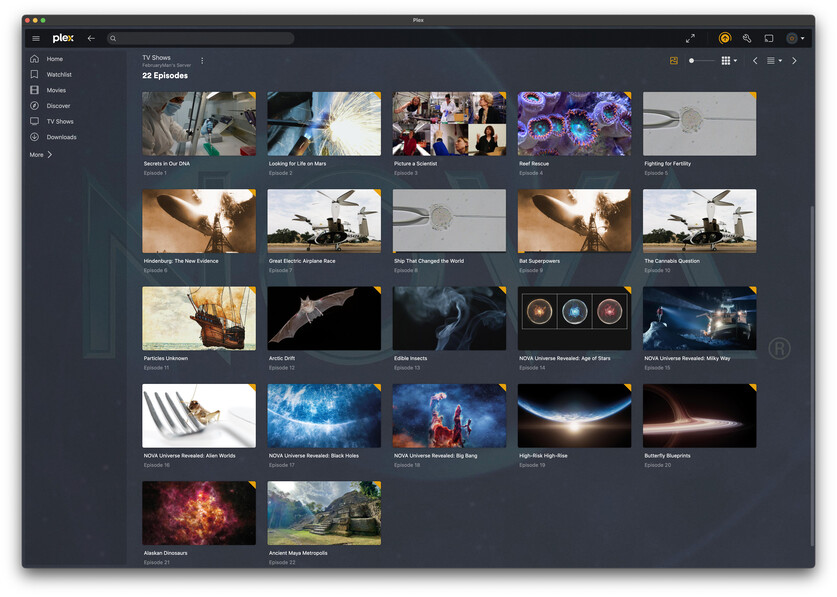Open Butterfly Blueprints thumbnail
Viewport: 837px width, 597px height.
pos(700,416)
